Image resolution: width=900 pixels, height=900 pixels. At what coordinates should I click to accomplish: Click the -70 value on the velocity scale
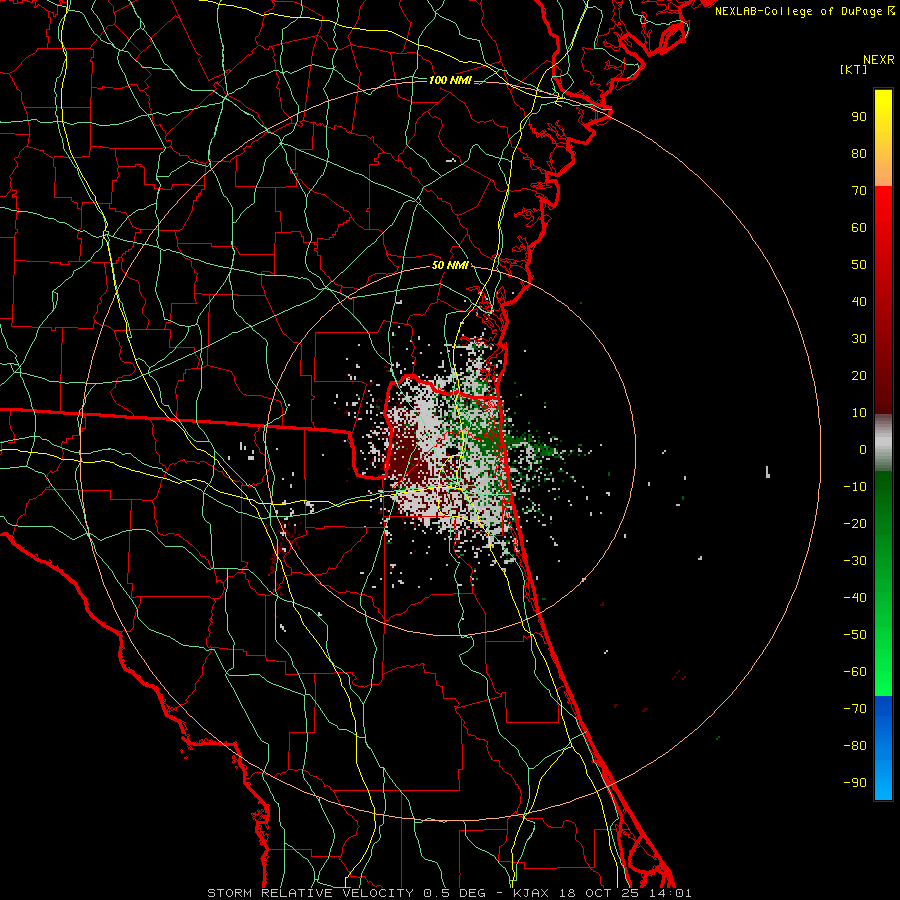click(855, 709)
